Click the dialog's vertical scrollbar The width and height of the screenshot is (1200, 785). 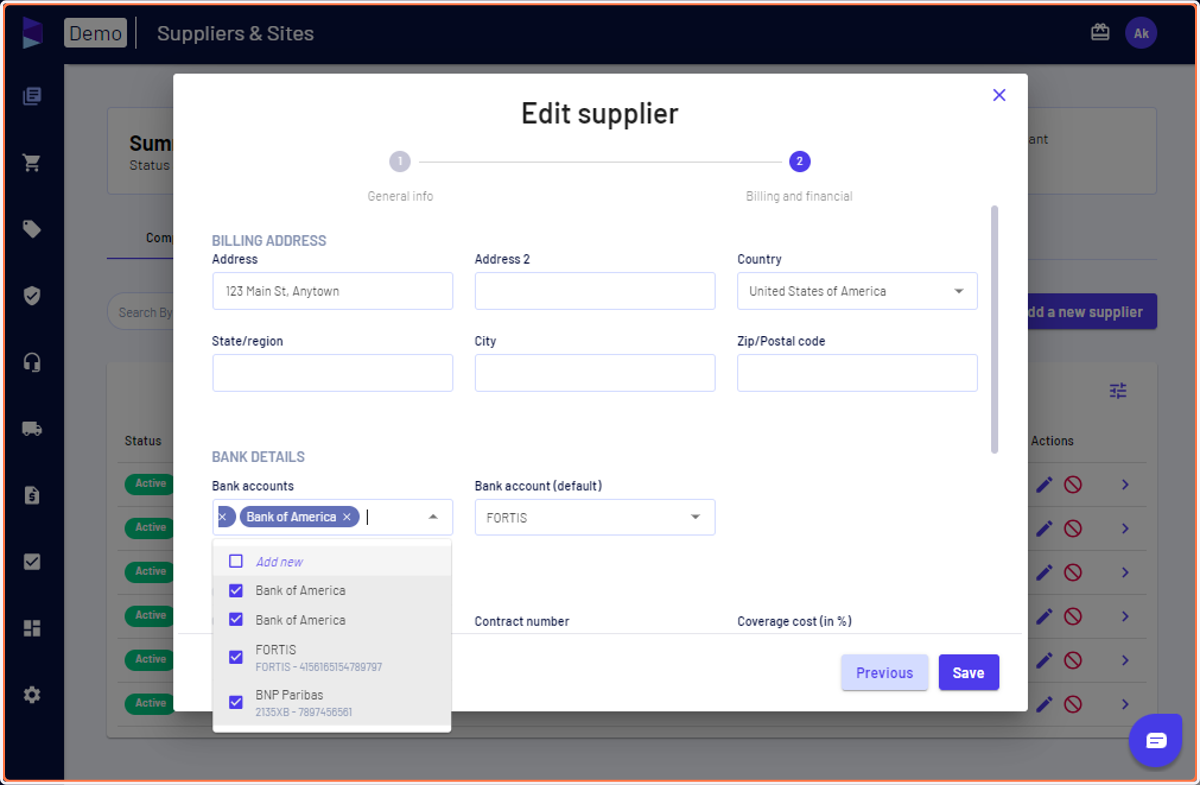(x=994, y=329)
